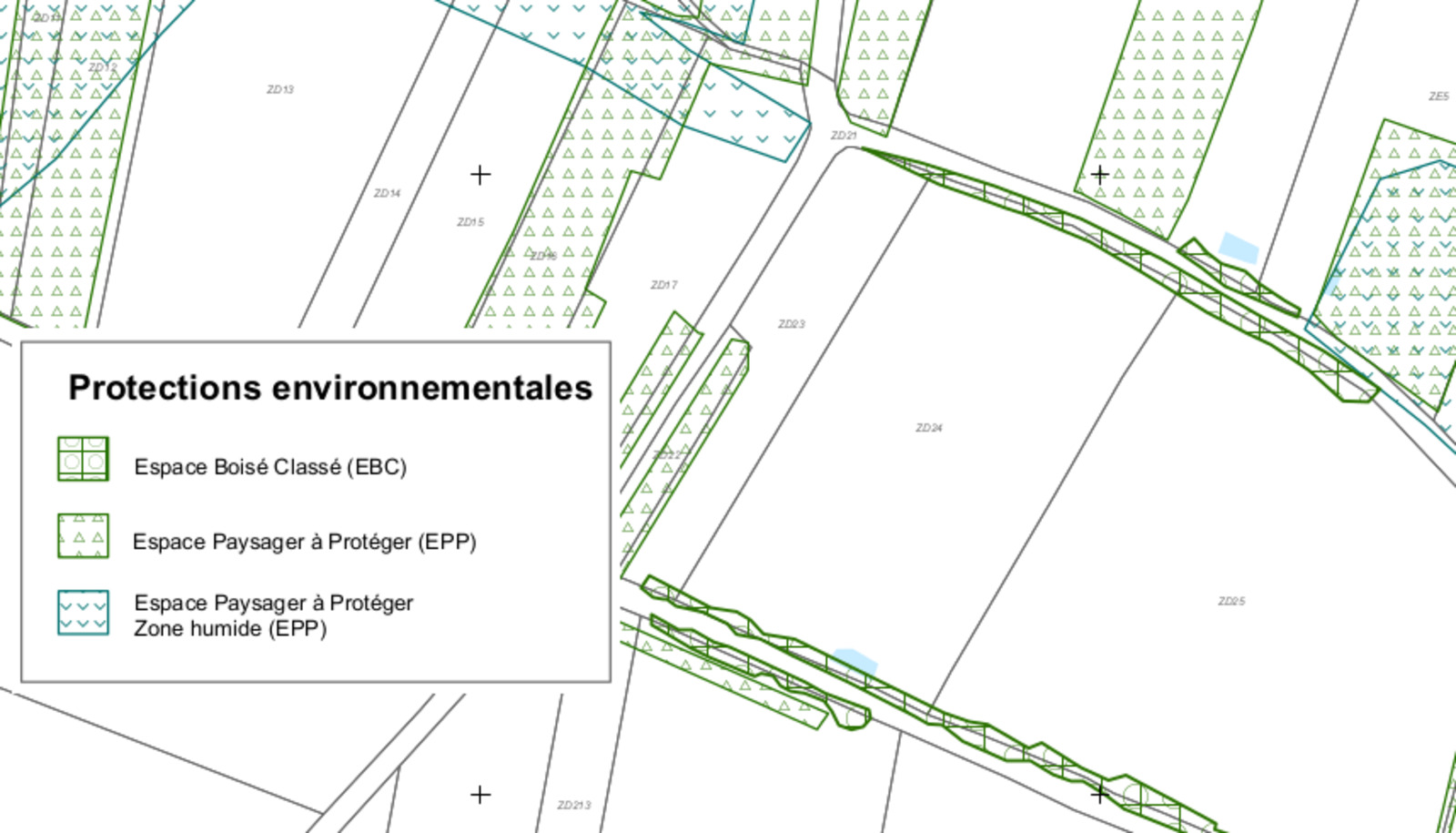Click the light blue pond near ZE5 woodland
Viewport: 1456px width, 833px height.
1239,247
